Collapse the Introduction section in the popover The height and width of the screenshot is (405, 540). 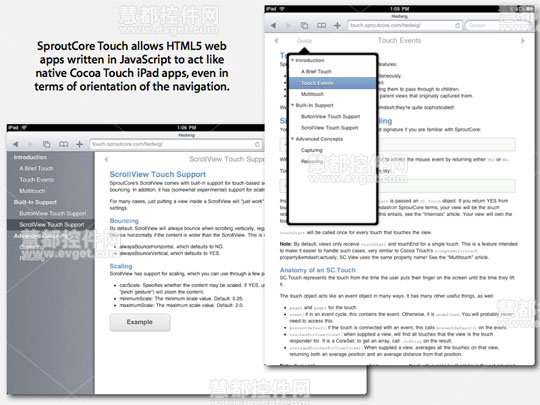[x=292, y=60]
